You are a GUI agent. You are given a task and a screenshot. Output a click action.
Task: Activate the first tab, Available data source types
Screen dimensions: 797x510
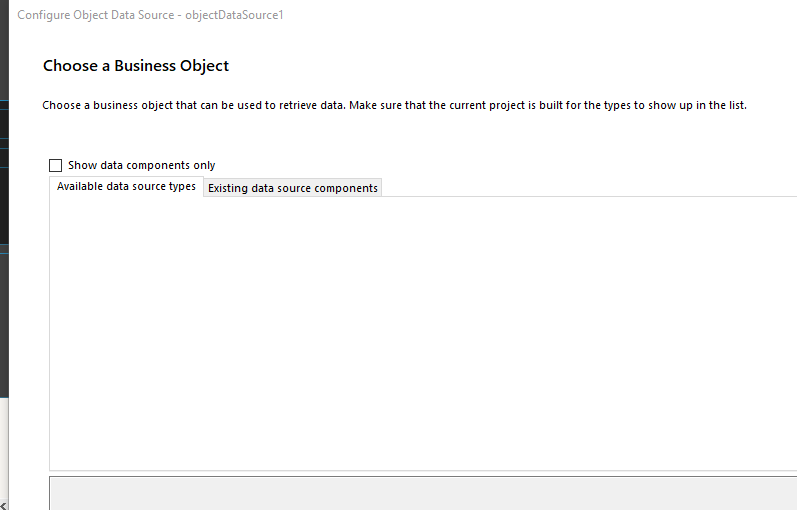pyautogui.click(x=126, y=187)
